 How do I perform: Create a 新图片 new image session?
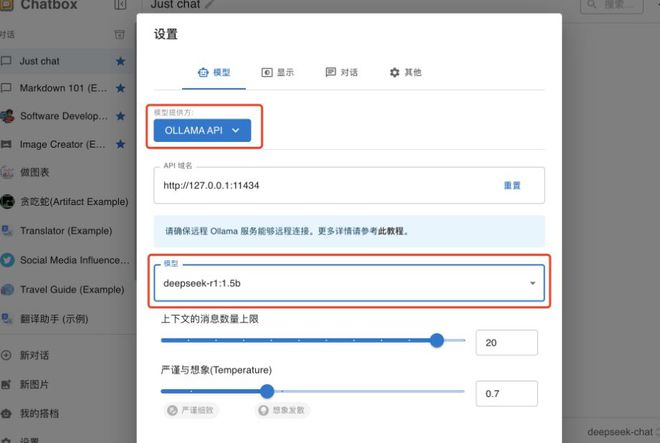(67, 384)
